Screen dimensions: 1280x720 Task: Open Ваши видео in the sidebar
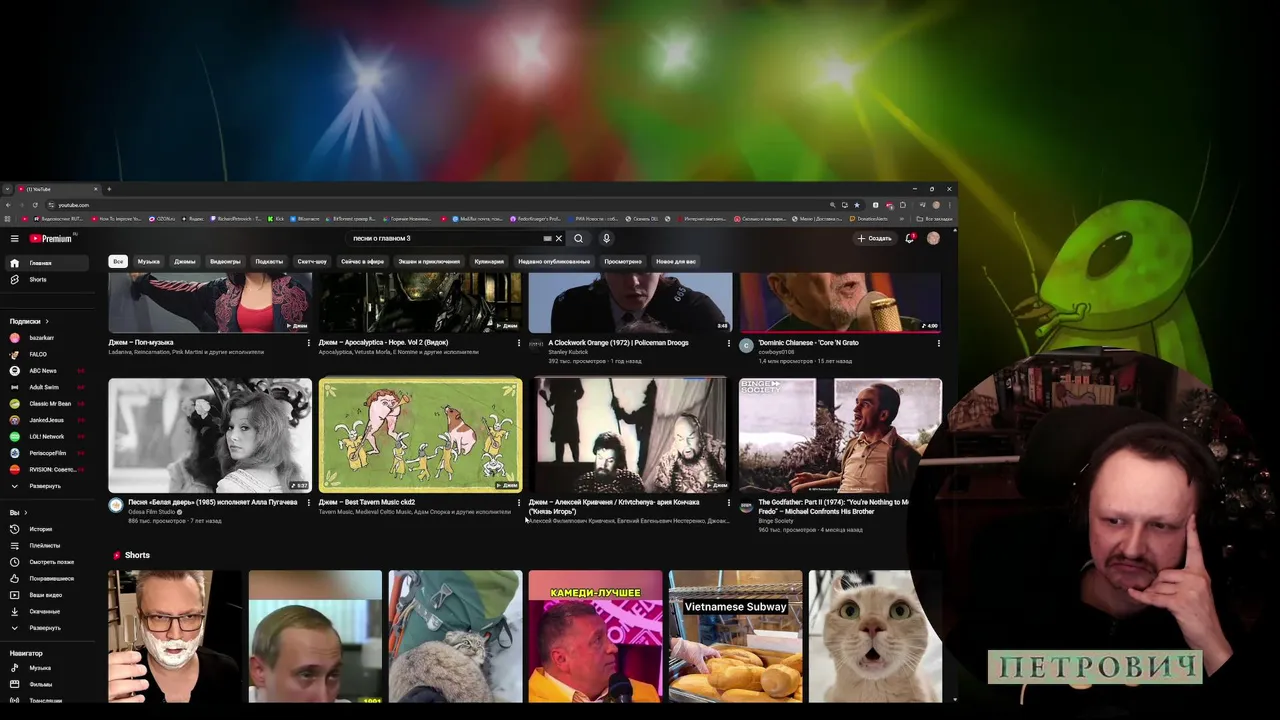coord(45,595)
